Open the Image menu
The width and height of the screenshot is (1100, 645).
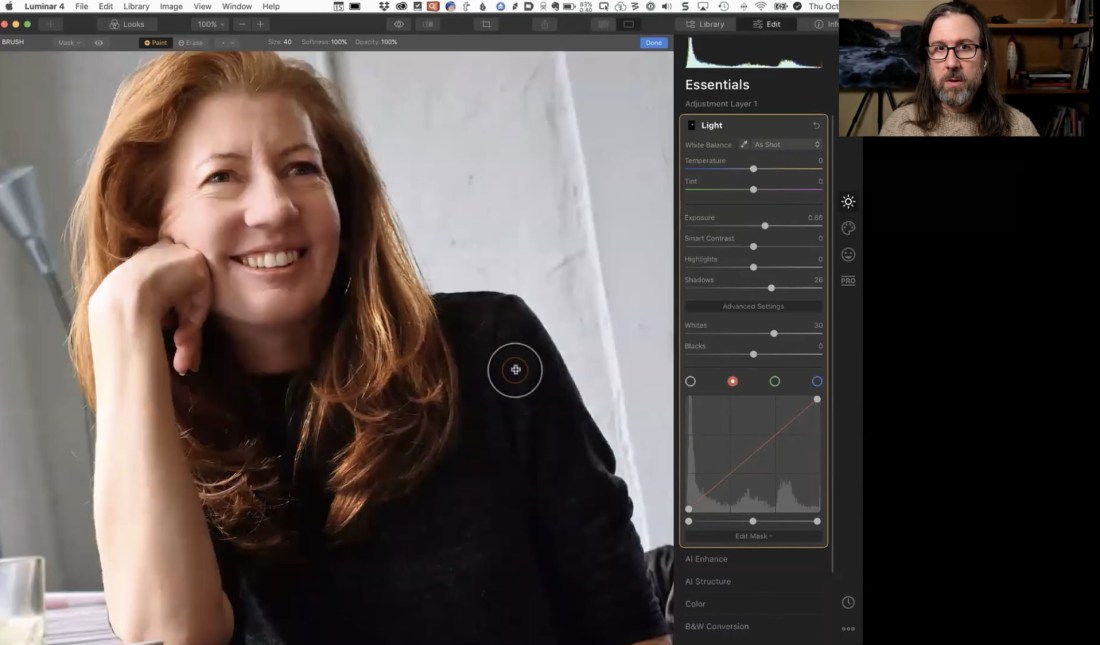pos(171,6)
